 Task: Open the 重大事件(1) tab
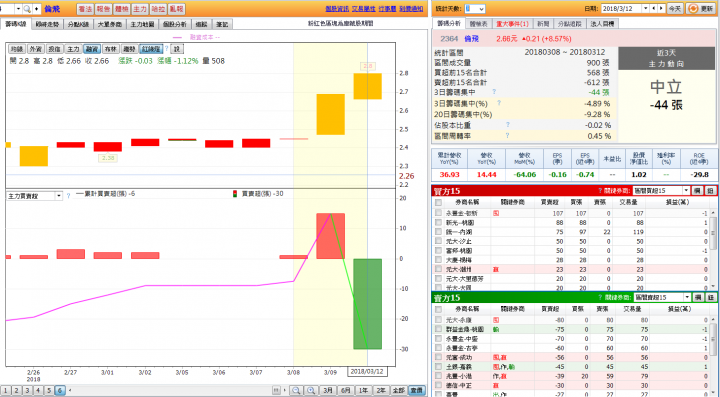[512, 23]
